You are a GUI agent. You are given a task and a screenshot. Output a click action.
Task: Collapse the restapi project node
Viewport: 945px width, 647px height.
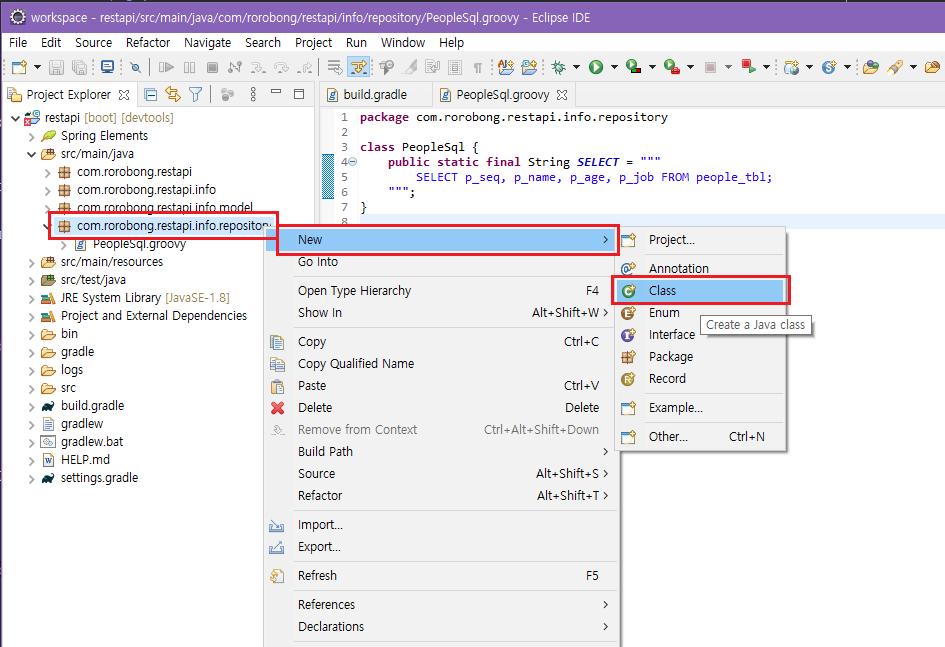click(16, 118)
